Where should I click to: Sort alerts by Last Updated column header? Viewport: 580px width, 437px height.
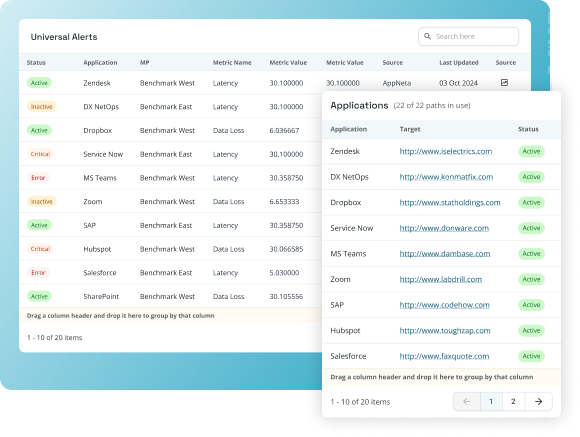[x=459, y=63]
